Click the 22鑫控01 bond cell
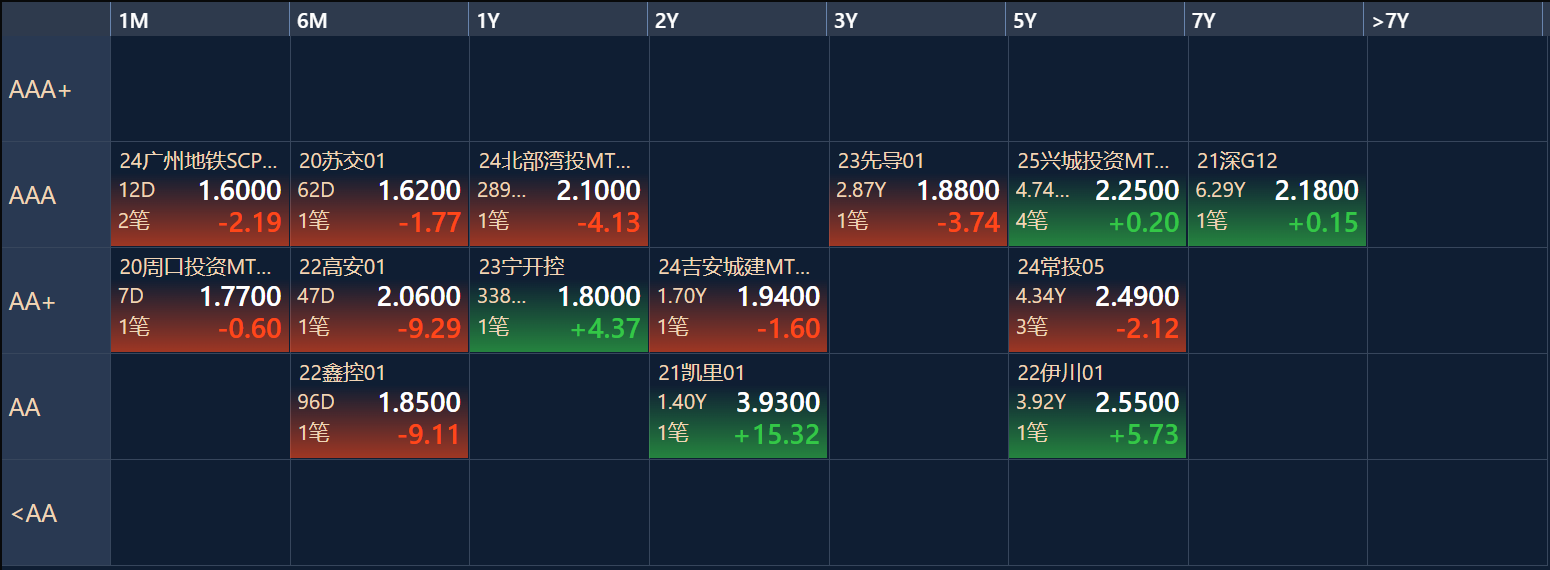1550x570 pixels. tap(379, 406)
